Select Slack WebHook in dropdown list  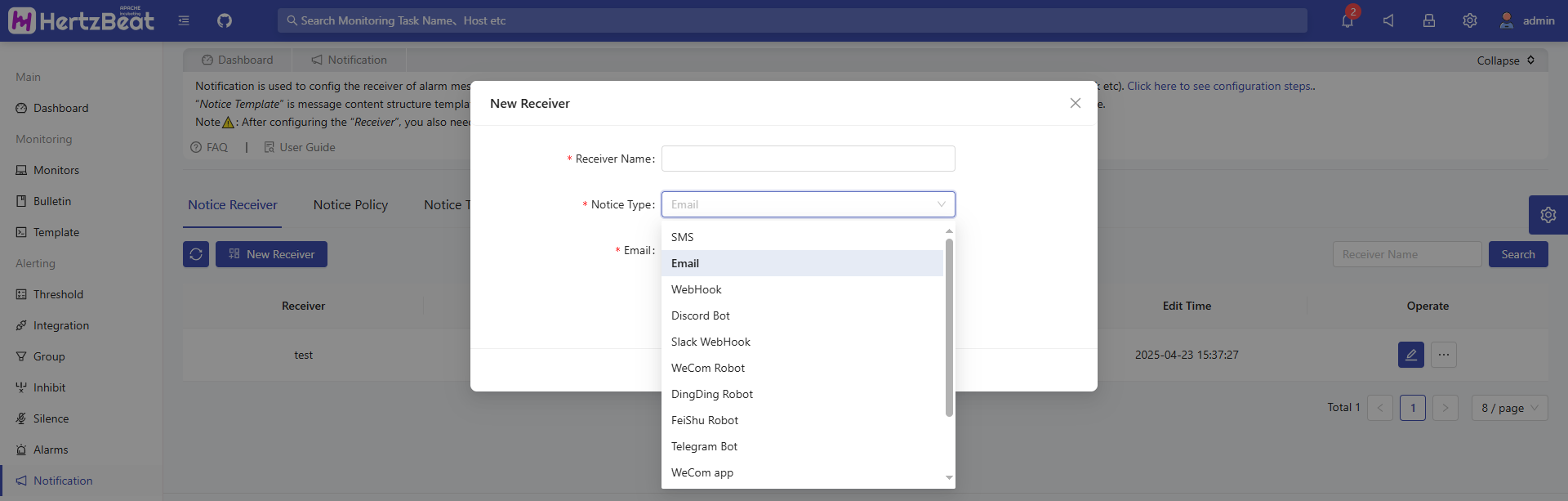710,342
